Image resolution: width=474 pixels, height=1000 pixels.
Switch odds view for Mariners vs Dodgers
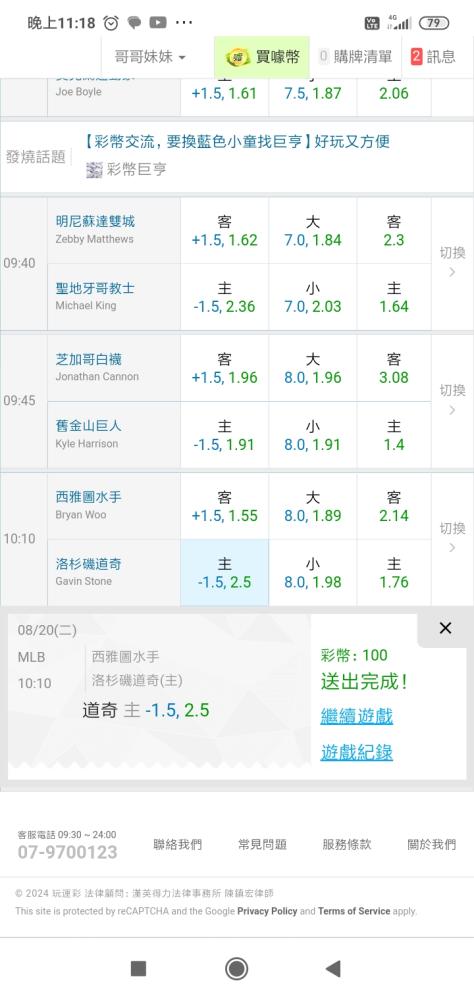pos(452,539)
